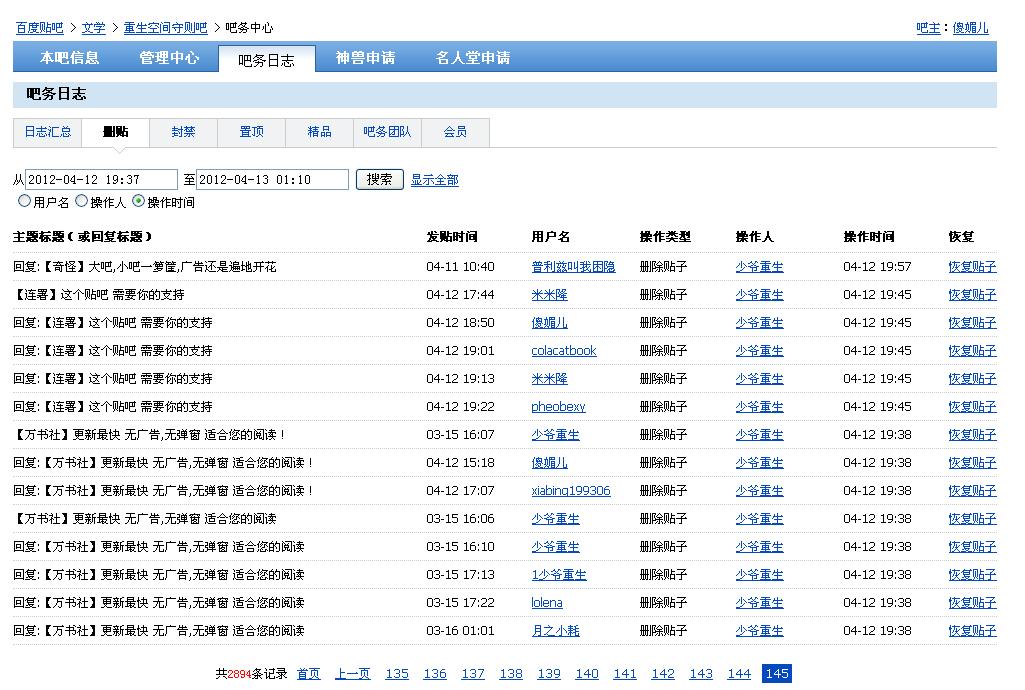Screen dimensions: 1025x690
Task: Click the 吧主 link at top right
Action: pyautogui.click(x=928, y=27)
